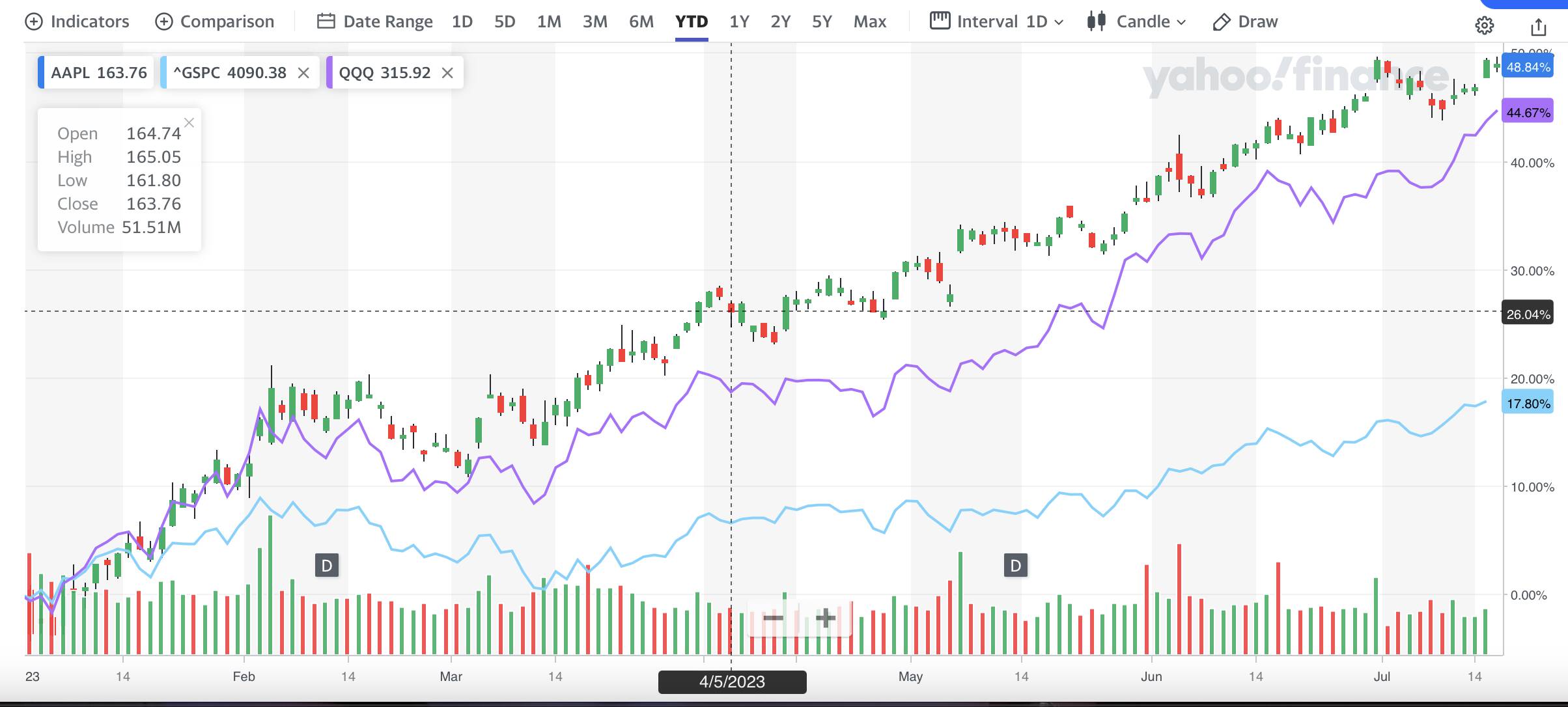This screenshot has height=707, width=1568.
Task: Add a Comparison symbol
Action: [x=215, y=21]
